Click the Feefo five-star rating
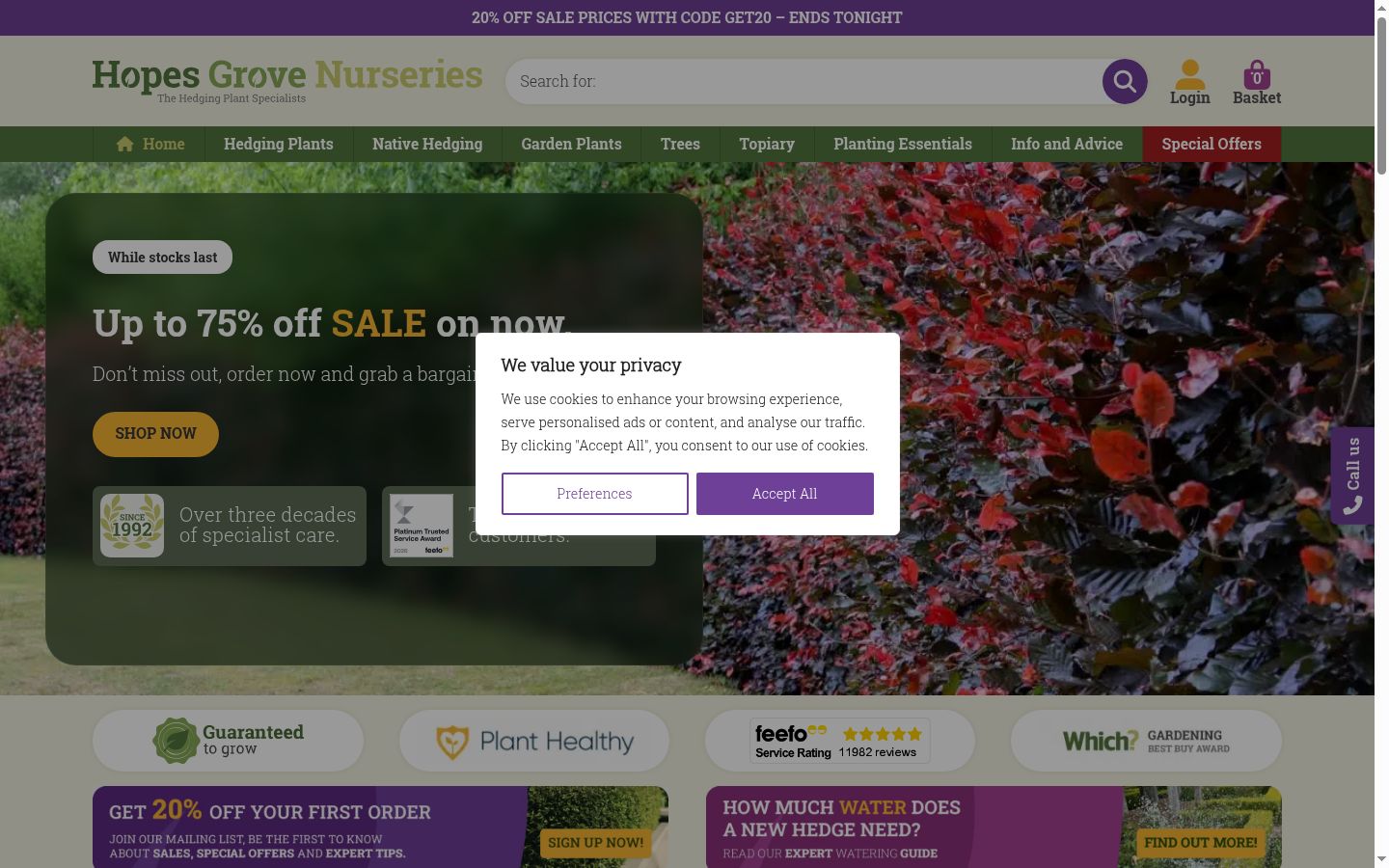 coord(882,734)
